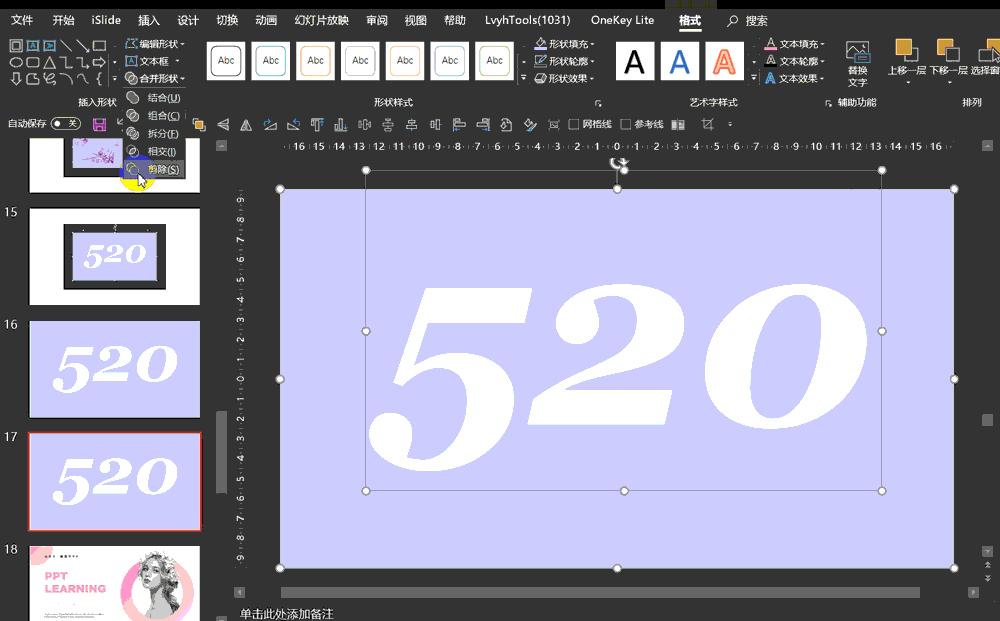
Task: Select slide 18 thumbnail PPT Learning
Action: [x=115, y=583]
